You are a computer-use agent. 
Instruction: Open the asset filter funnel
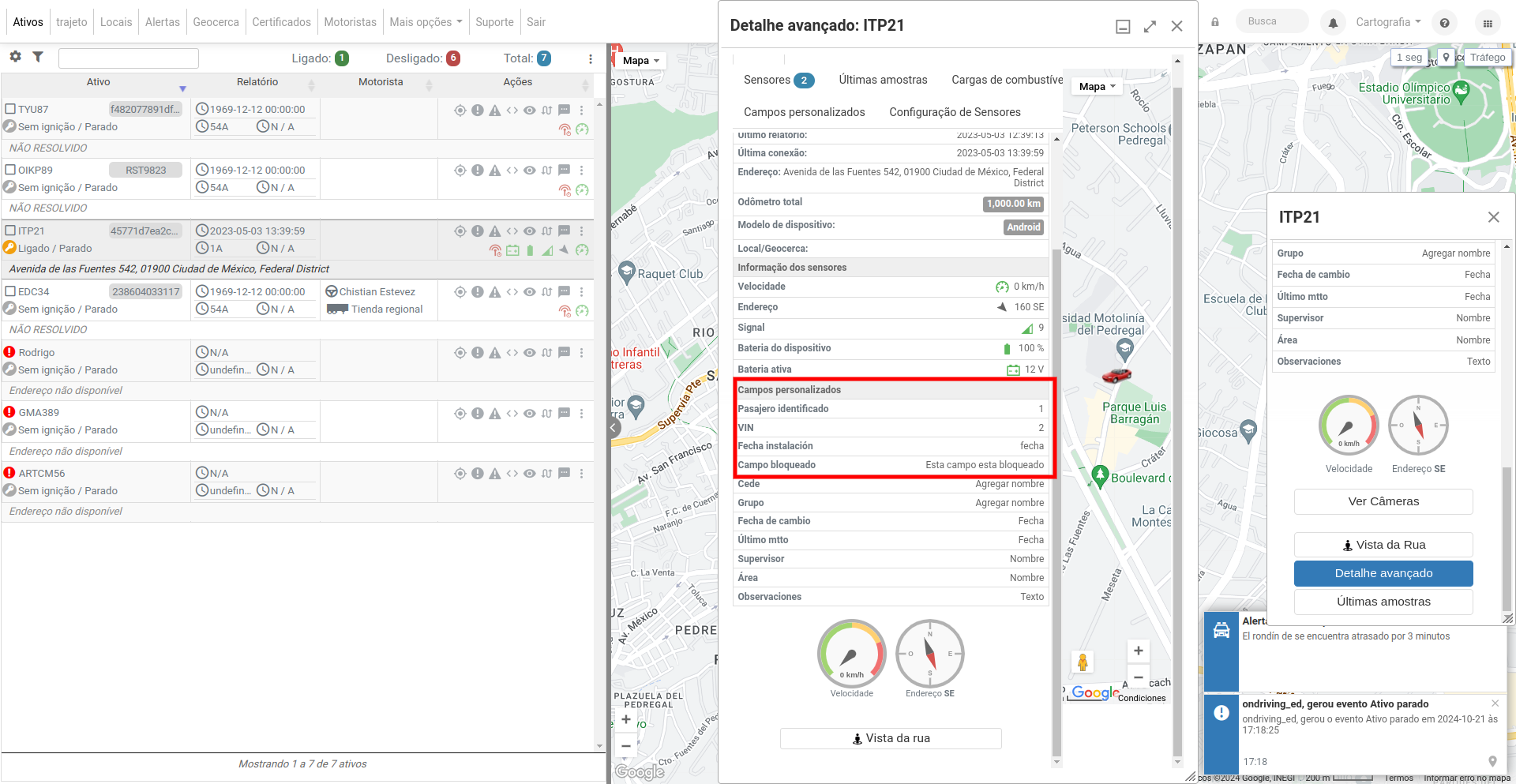pyautogui.click(x=38, y=57)
